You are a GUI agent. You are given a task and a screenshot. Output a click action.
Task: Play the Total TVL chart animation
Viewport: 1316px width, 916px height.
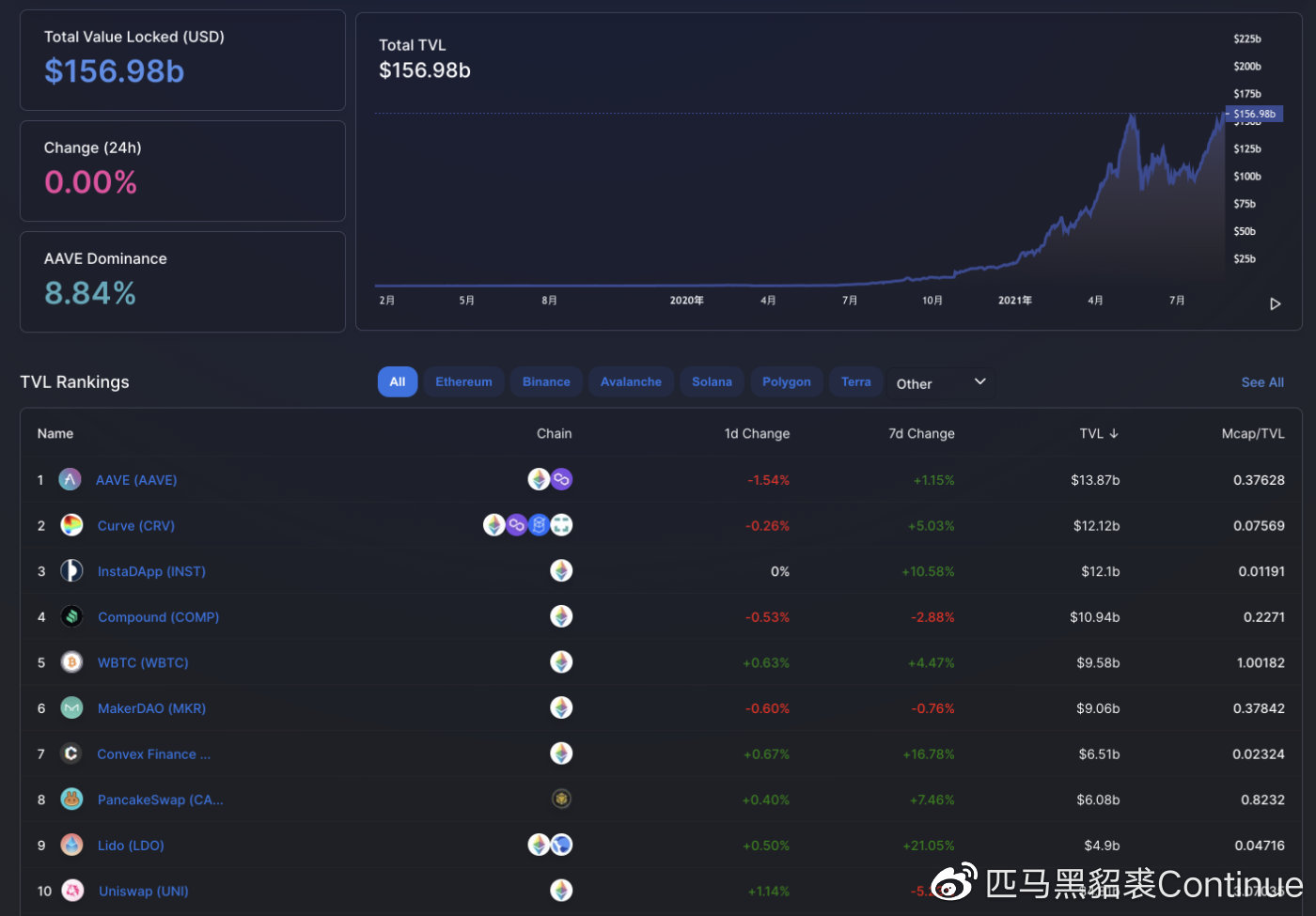click(x=1276, y=303)
